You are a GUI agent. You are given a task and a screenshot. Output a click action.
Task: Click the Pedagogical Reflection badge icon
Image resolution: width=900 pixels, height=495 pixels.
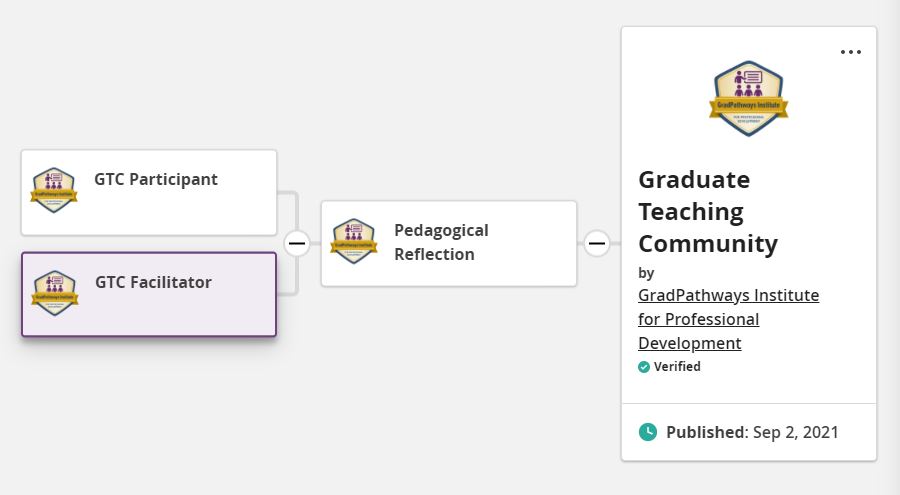[354, 241]
